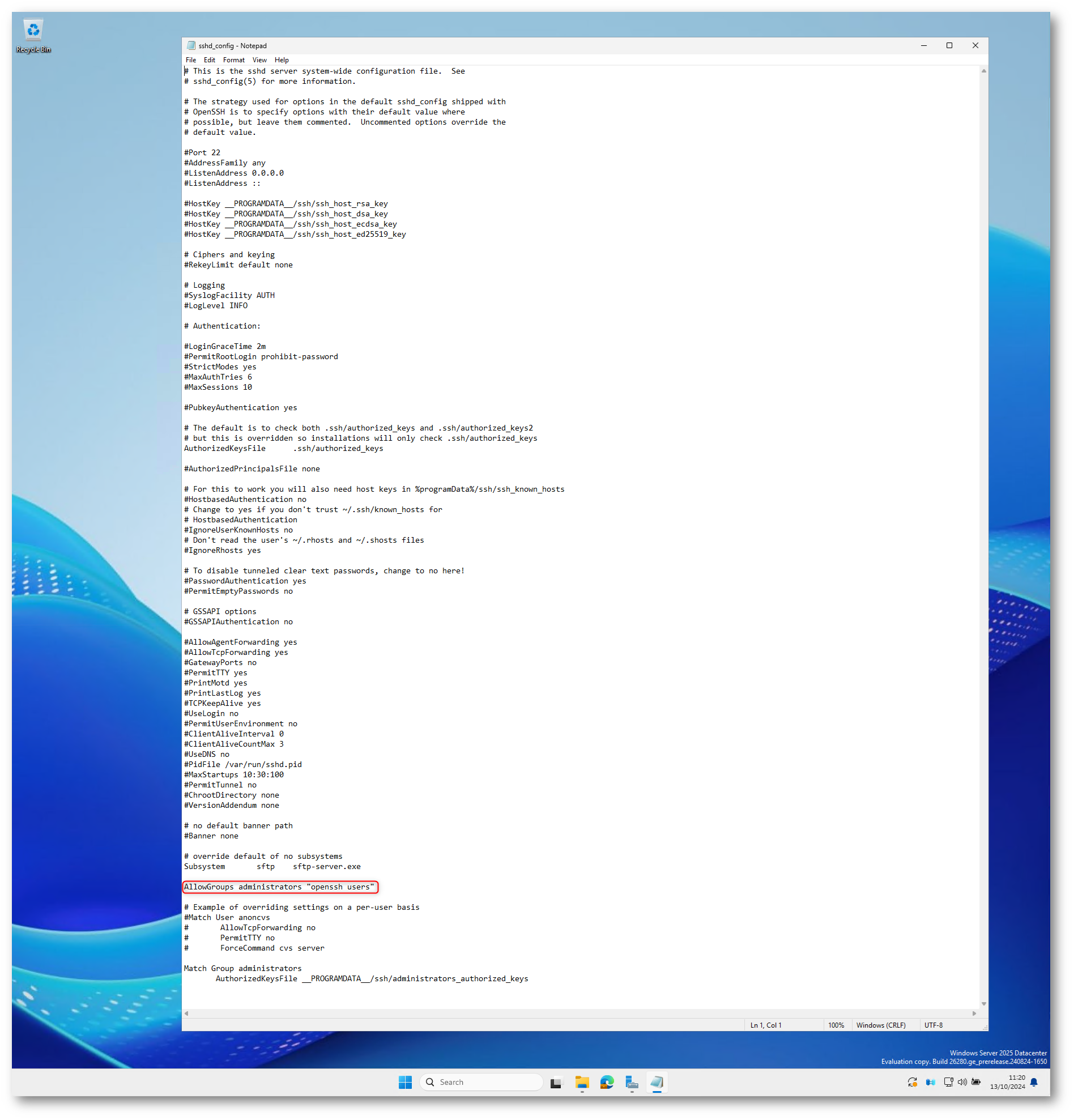
Task: Maximize the Notepad window
Action: tap(949, 46)
